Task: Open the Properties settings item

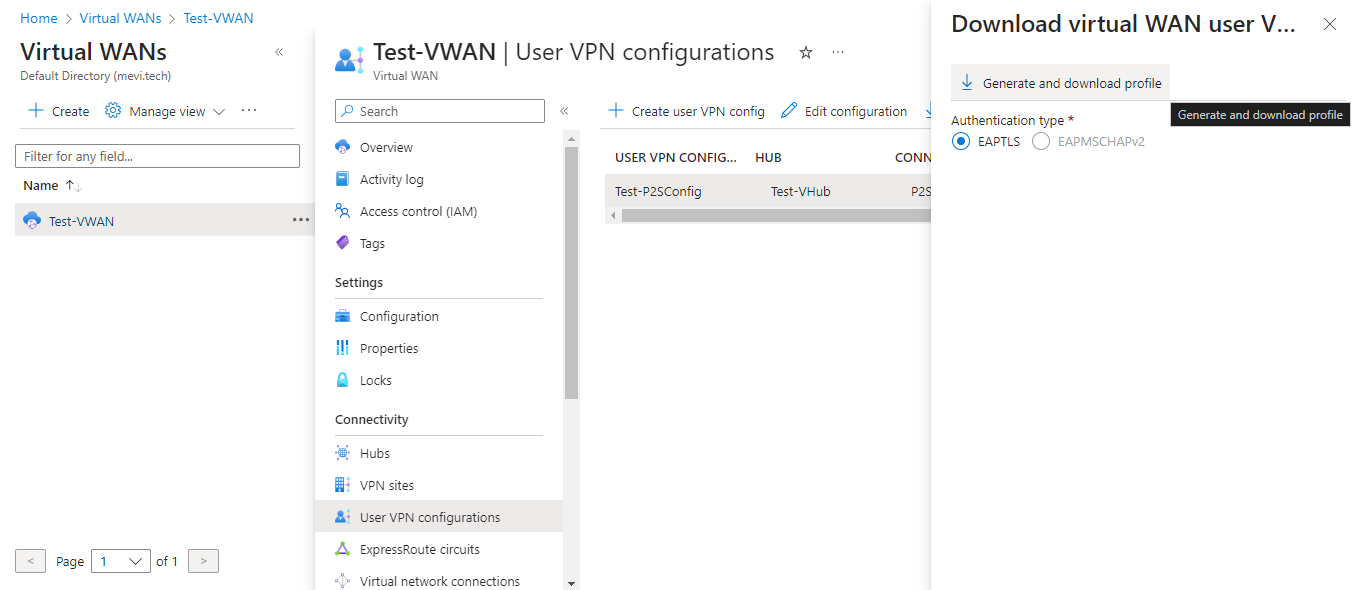Action: [389, 348]
